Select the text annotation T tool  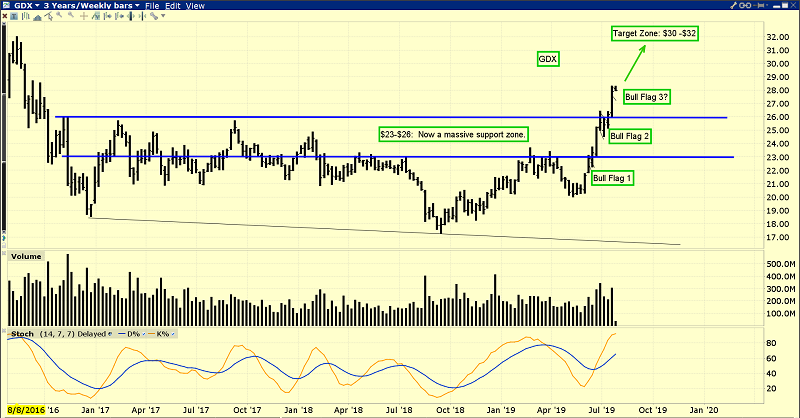click(14, 16)
